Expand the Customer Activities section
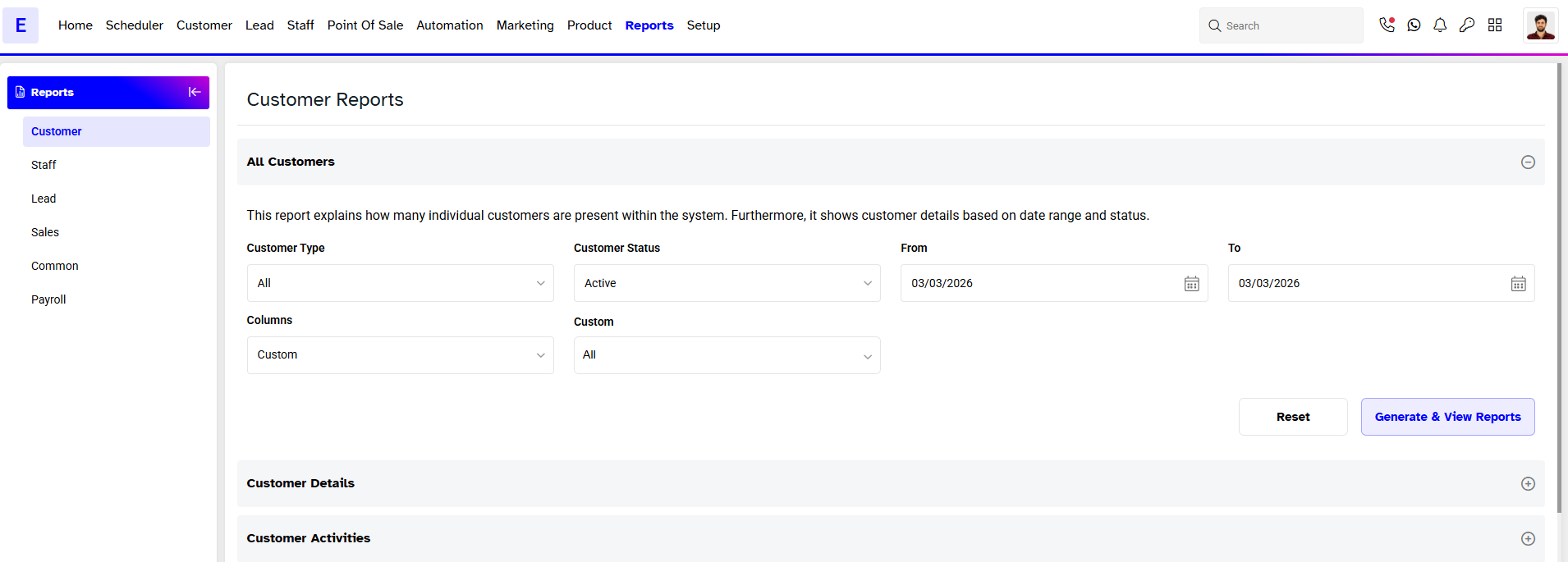 [x=1528, y=539]
